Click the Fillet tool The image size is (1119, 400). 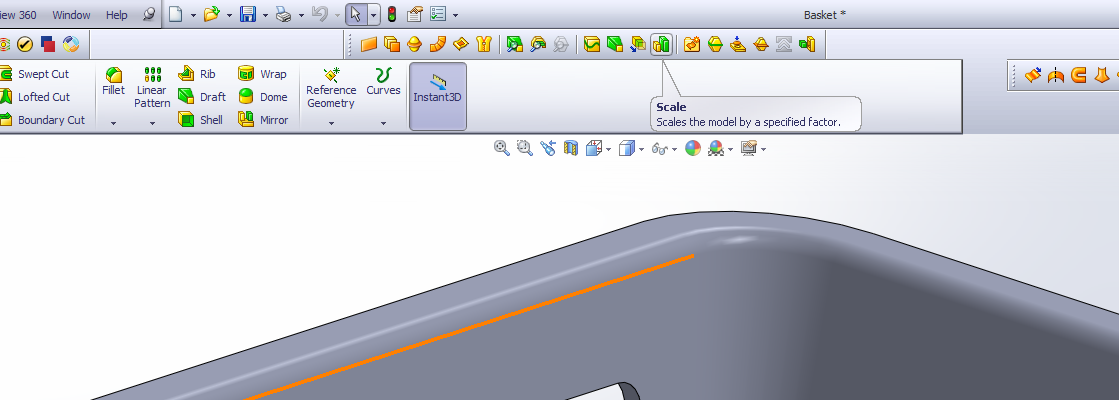113,81
